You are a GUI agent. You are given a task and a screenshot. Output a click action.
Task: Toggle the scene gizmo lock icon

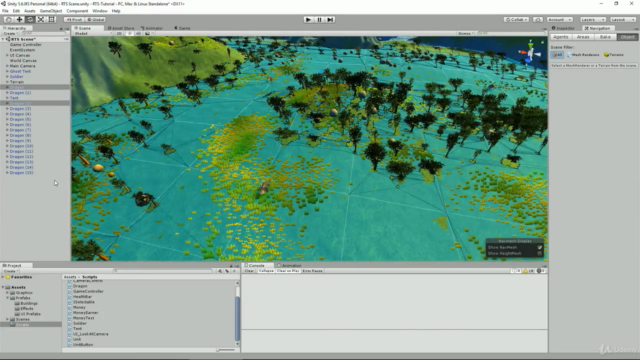[x=542, y=42]
